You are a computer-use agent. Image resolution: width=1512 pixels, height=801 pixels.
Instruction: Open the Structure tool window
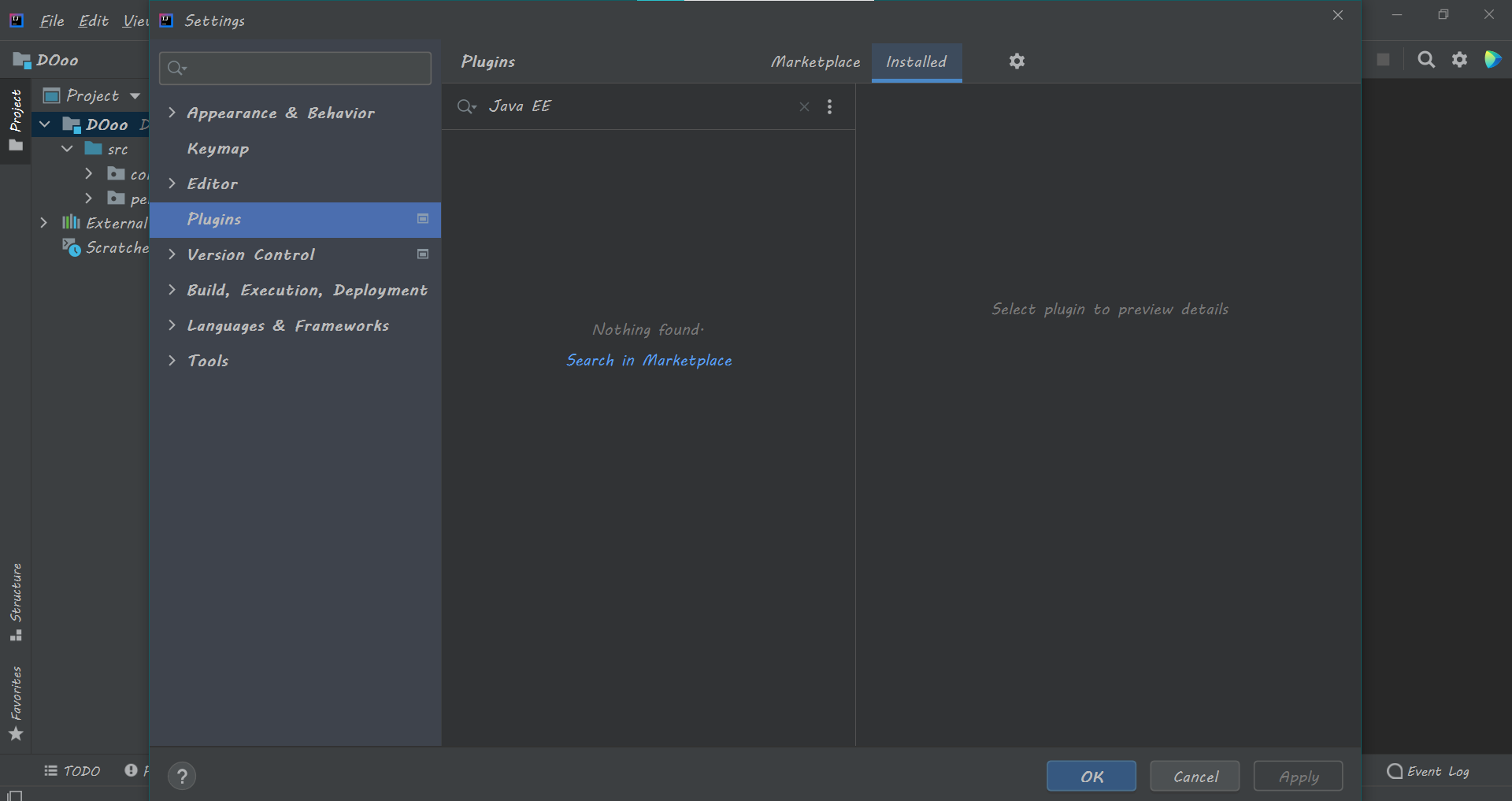pyautogui.click(x=16, y=602)
